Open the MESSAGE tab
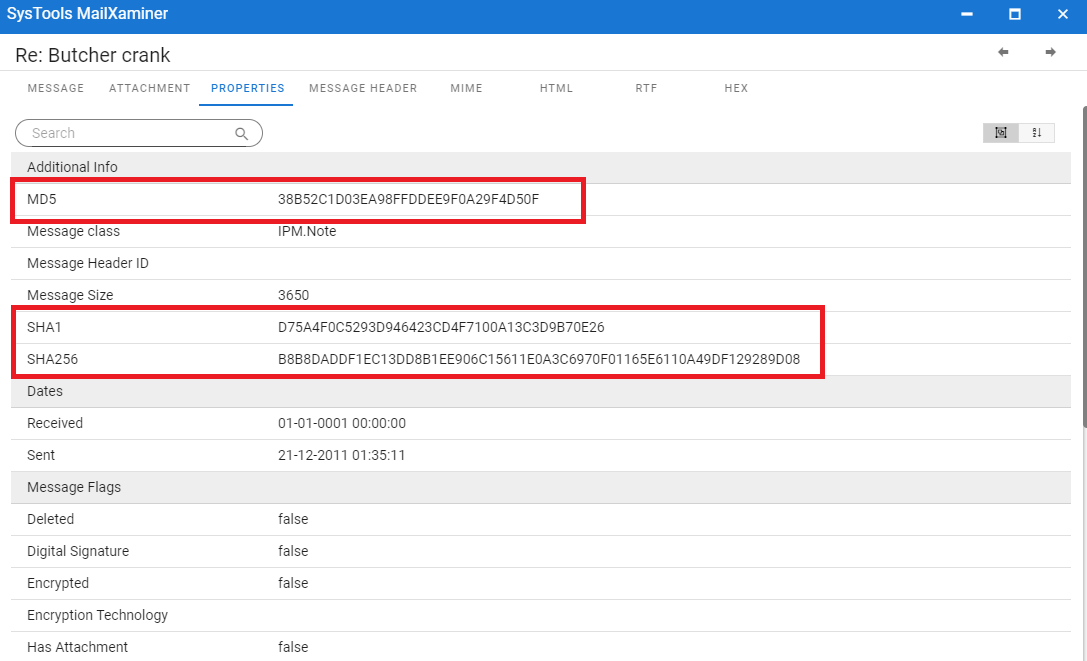Screen dimensions: 1087x661 click(55, 88)
